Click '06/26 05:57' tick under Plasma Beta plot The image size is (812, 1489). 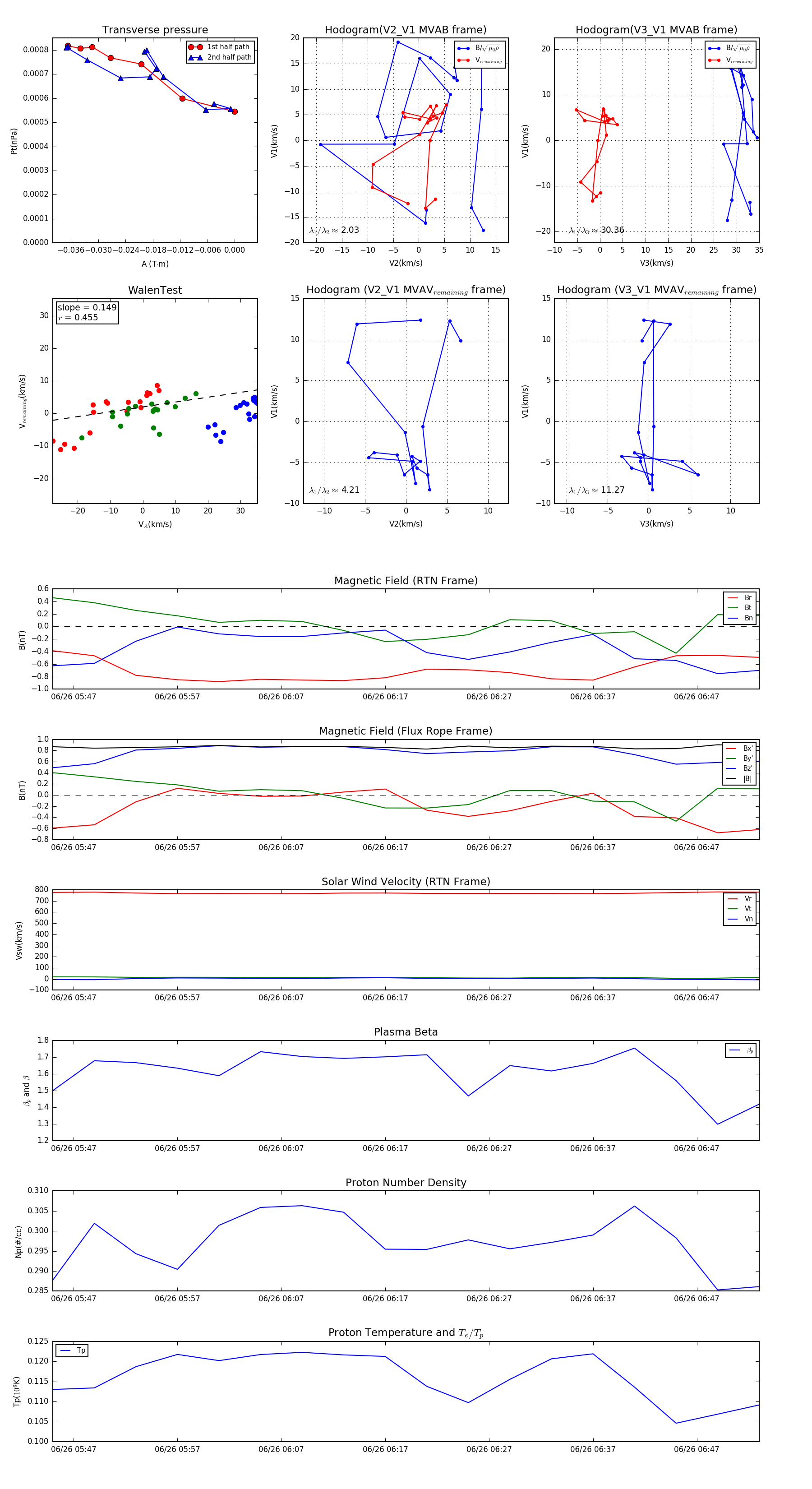177,1148
